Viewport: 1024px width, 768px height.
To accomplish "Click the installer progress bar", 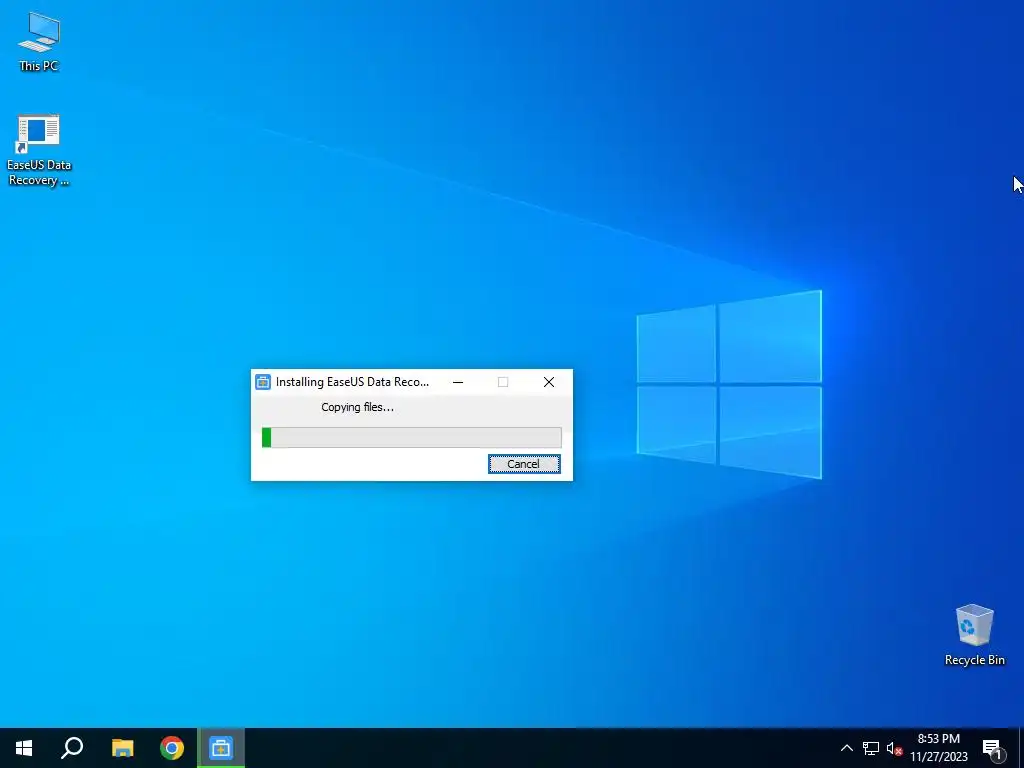I will [411, 438].
